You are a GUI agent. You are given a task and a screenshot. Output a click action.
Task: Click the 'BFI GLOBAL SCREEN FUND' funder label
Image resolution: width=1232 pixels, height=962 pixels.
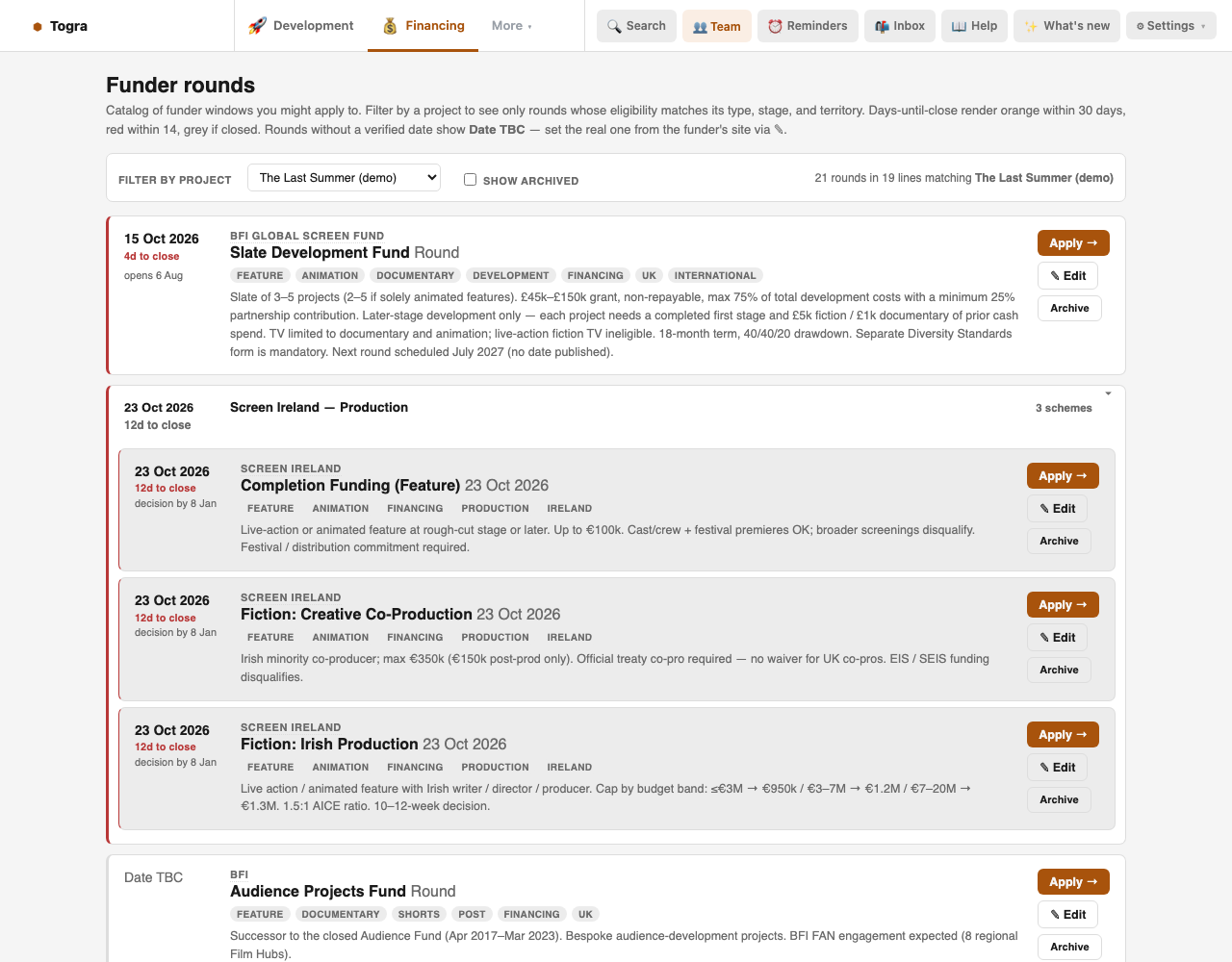click(x=307, y=236)
